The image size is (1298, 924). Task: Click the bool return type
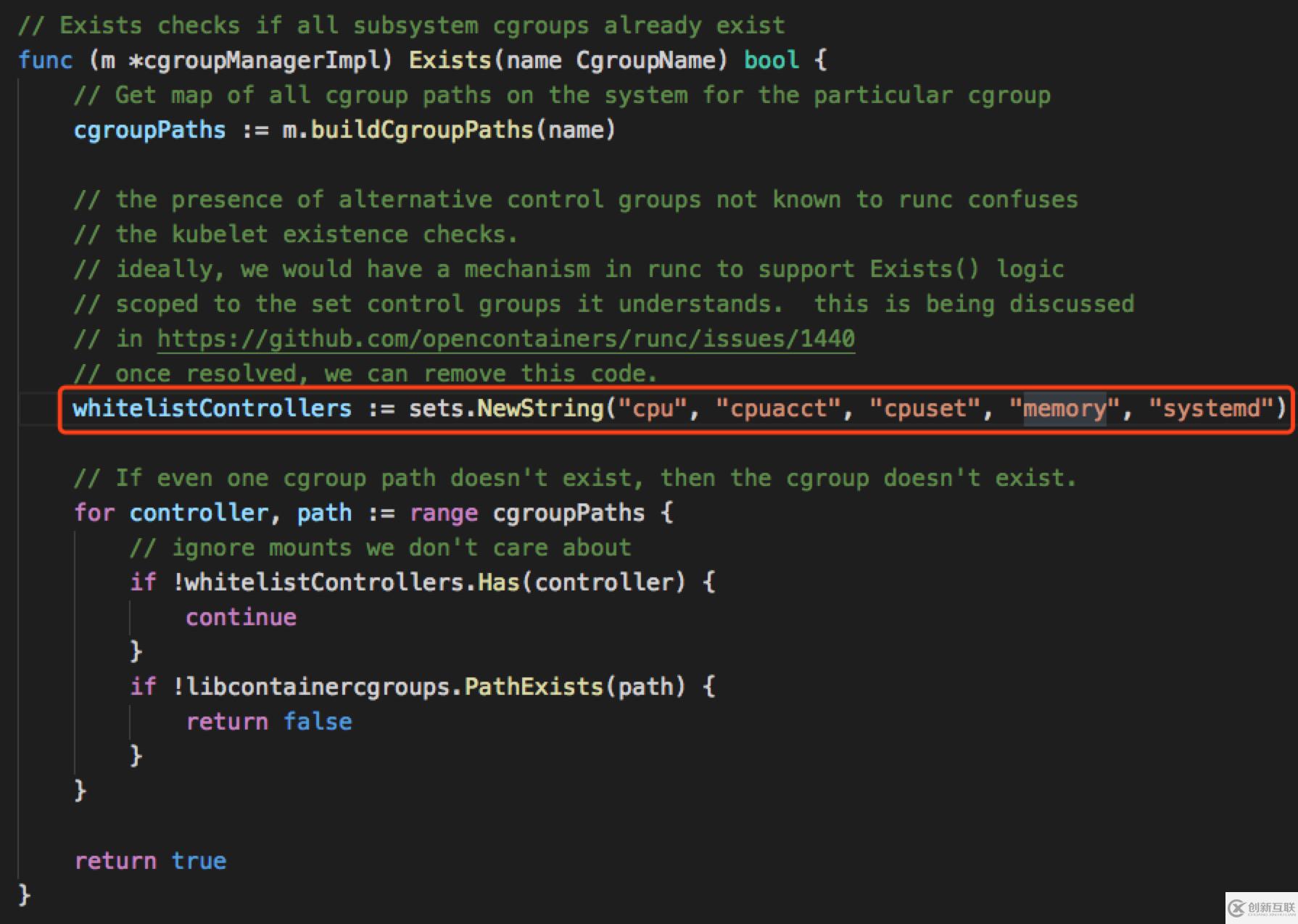772,60
